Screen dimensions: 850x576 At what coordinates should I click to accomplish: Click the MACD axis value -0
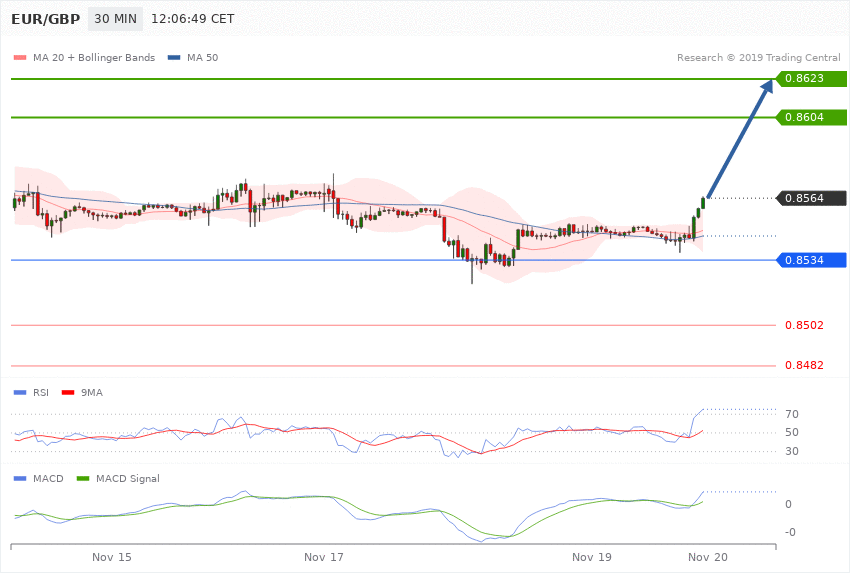pos(790,532)
